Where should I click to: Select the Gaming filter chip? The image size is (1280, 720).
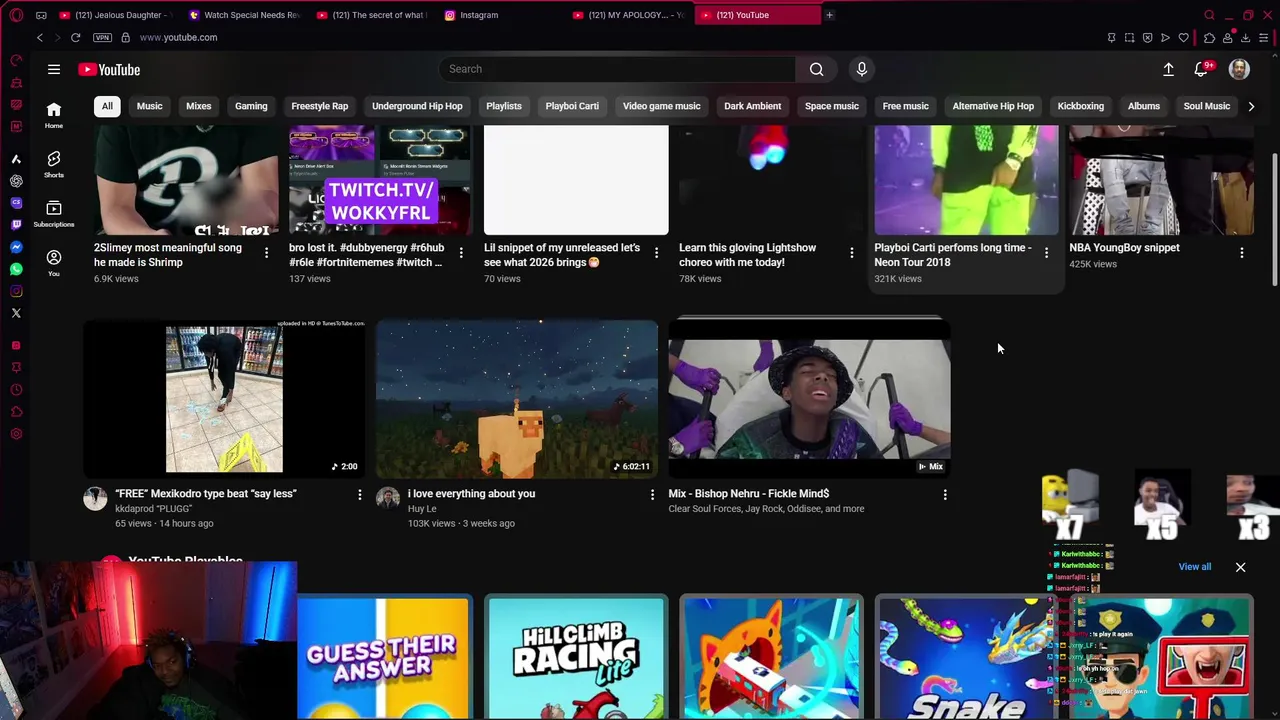click(251, 106)
